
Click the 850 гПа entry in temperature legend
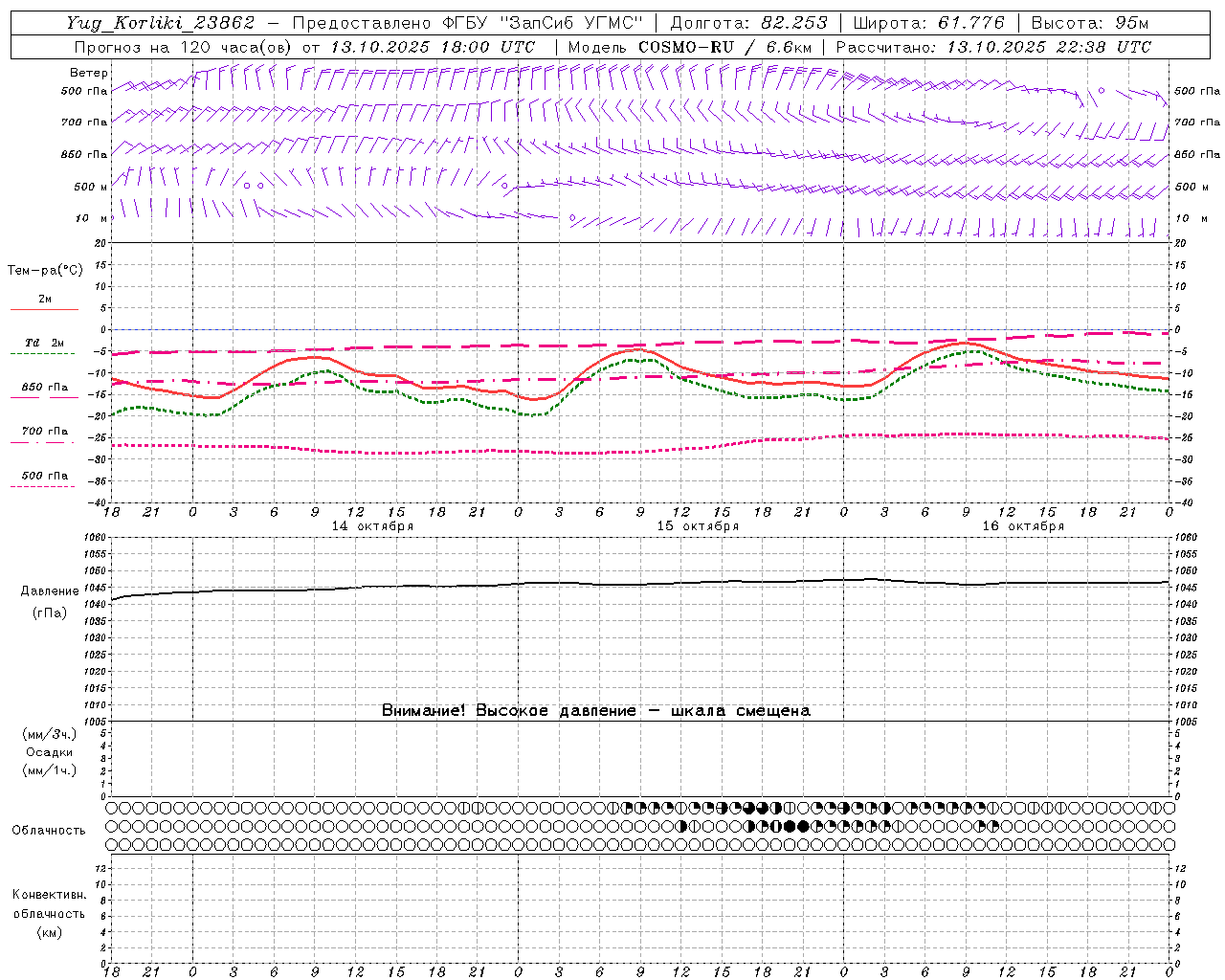click(45, 388)
